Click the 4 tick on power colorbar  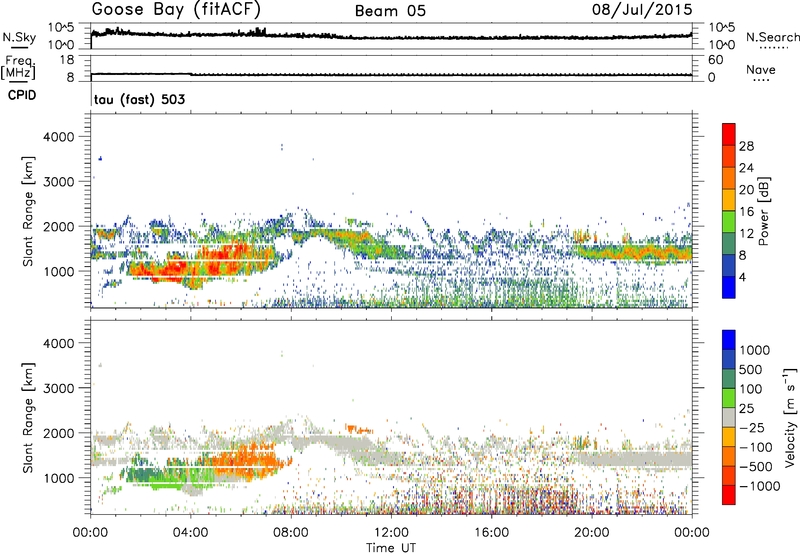[742, 278]
